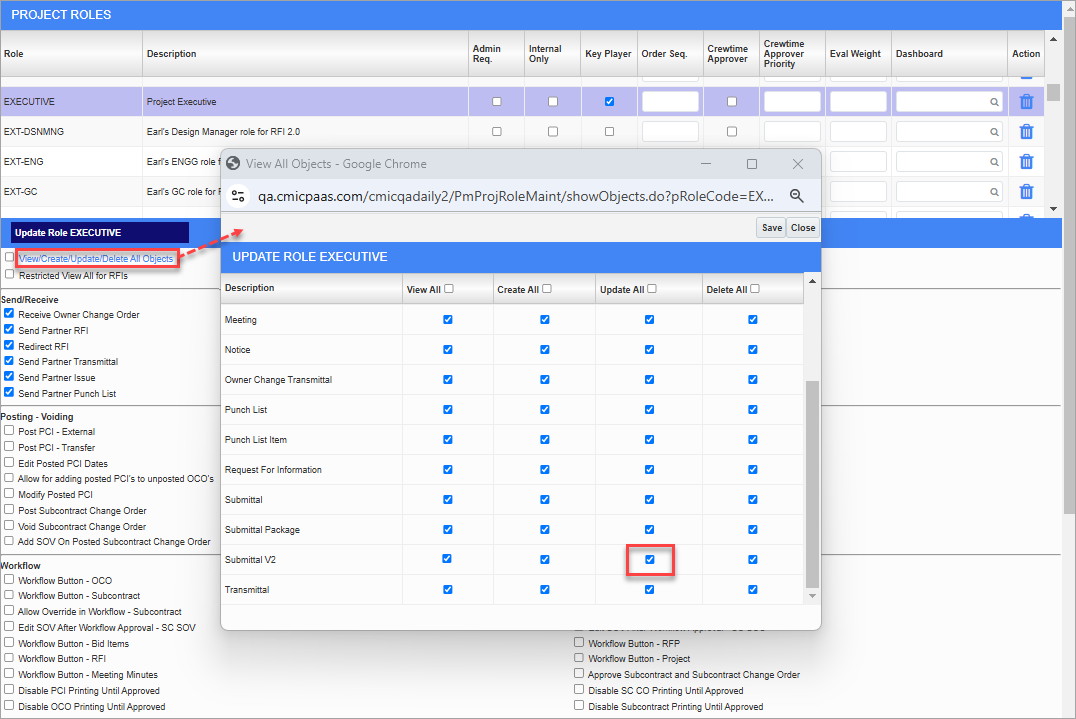This screenshot has width=1076, height=719.
Task: Select the EXT-DSNMNG role row
Action: tap(522, 132)
